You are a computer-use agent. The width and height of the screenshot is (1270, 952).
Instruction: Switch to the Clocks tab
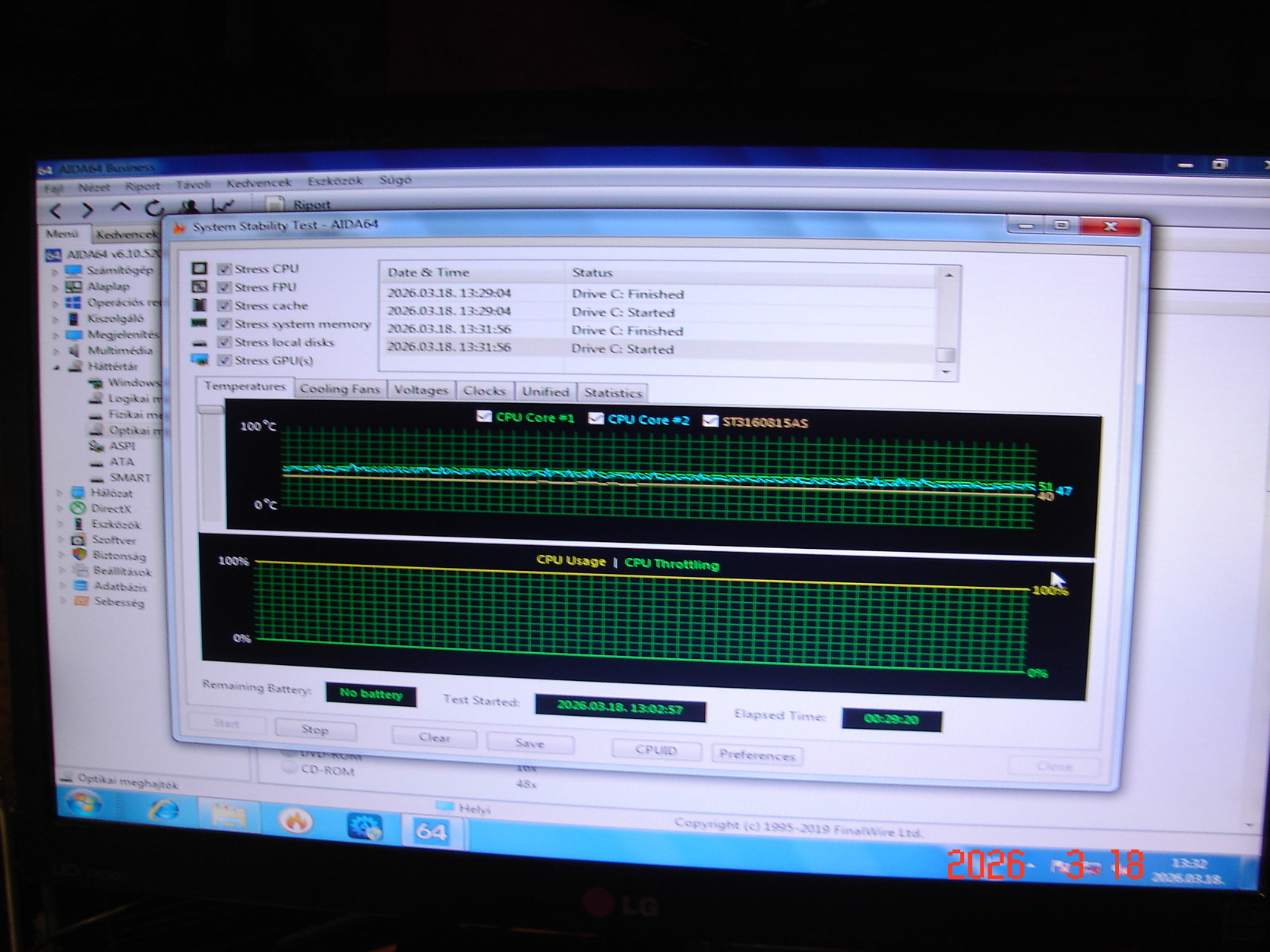485,391
